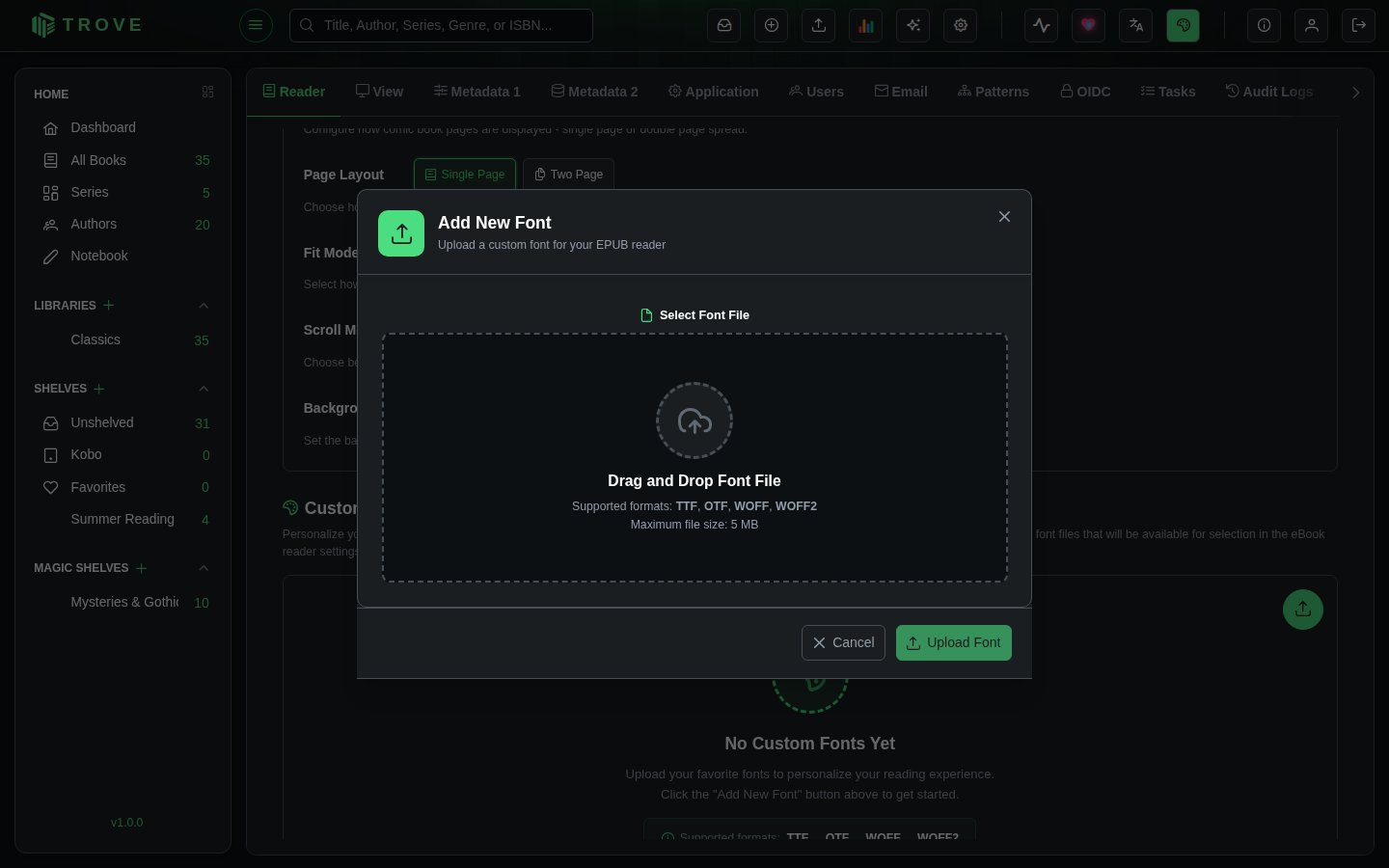1389x868 pixels.
Task: Click the round green upload font button
Action: click(1303, 610)
